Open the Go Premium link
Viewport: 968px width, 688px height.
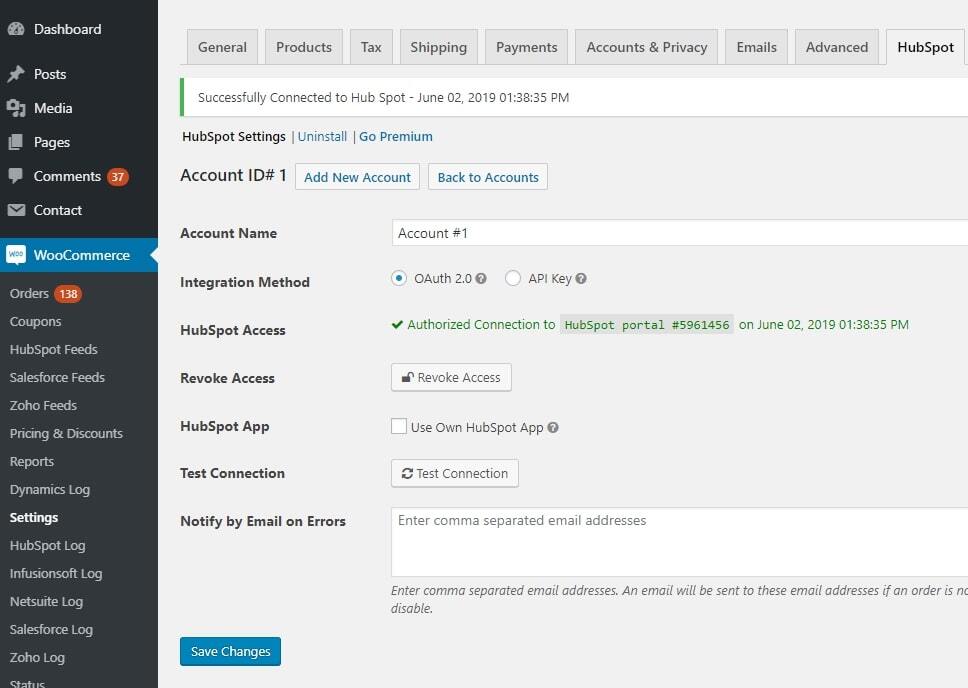tap(396, 136)
